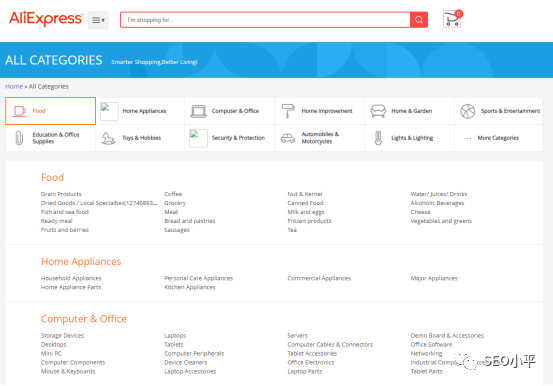
Task: Click the red search magnifier button
Action: tap(419, 20)
